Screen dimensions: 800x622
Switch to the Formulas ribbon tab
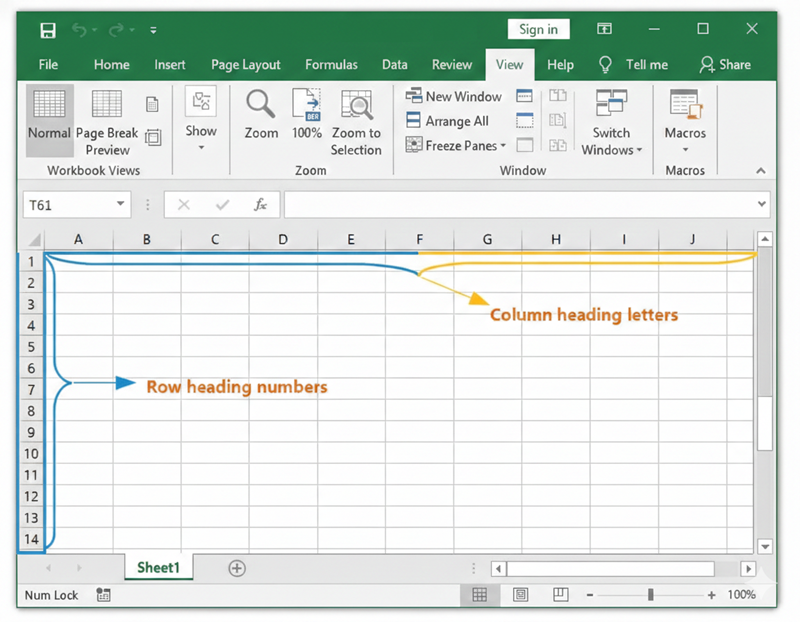pyautogui.click(x=331, y=64)
